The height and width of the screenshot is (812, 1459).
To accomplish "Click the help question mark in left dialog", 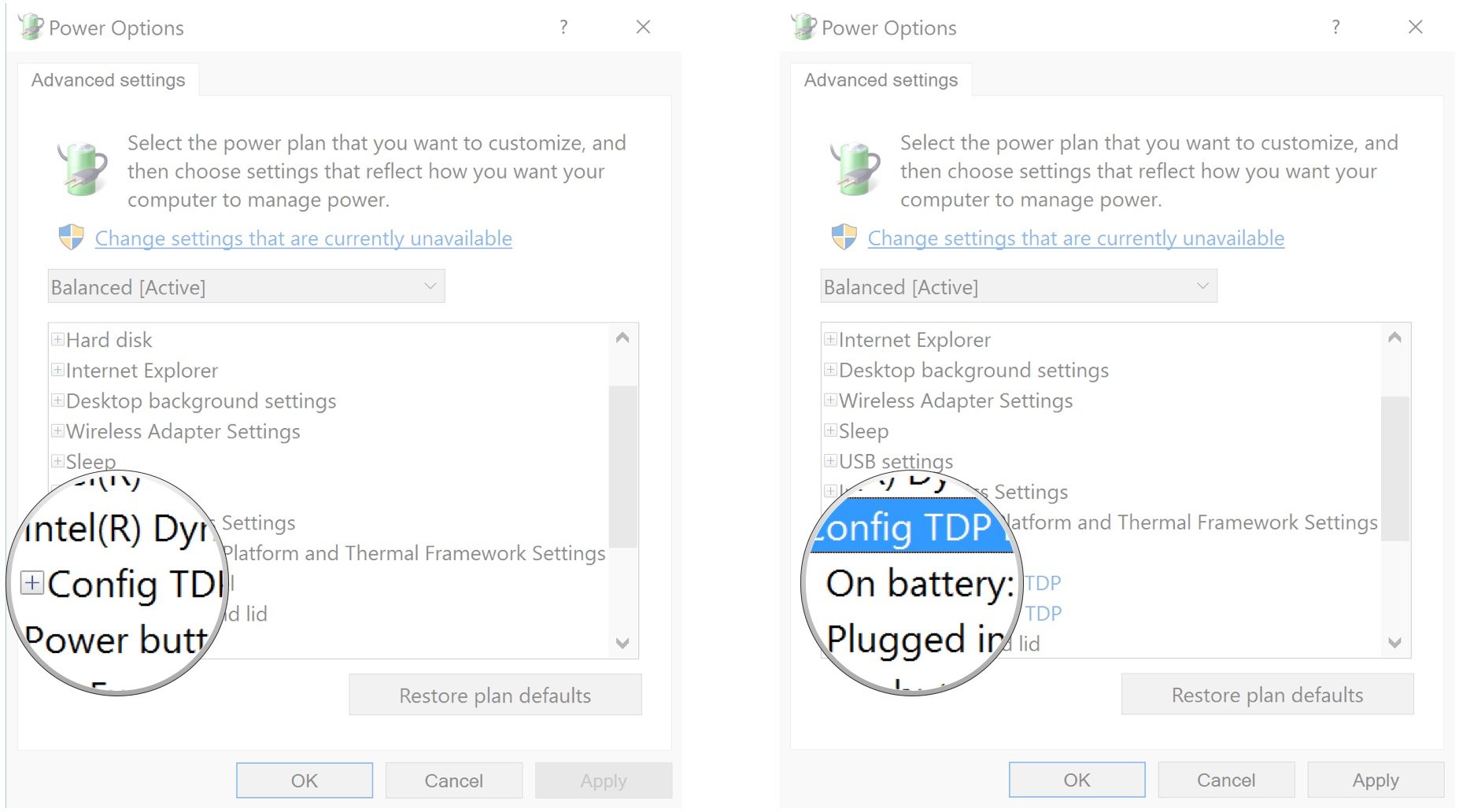I will click(563, 28).
